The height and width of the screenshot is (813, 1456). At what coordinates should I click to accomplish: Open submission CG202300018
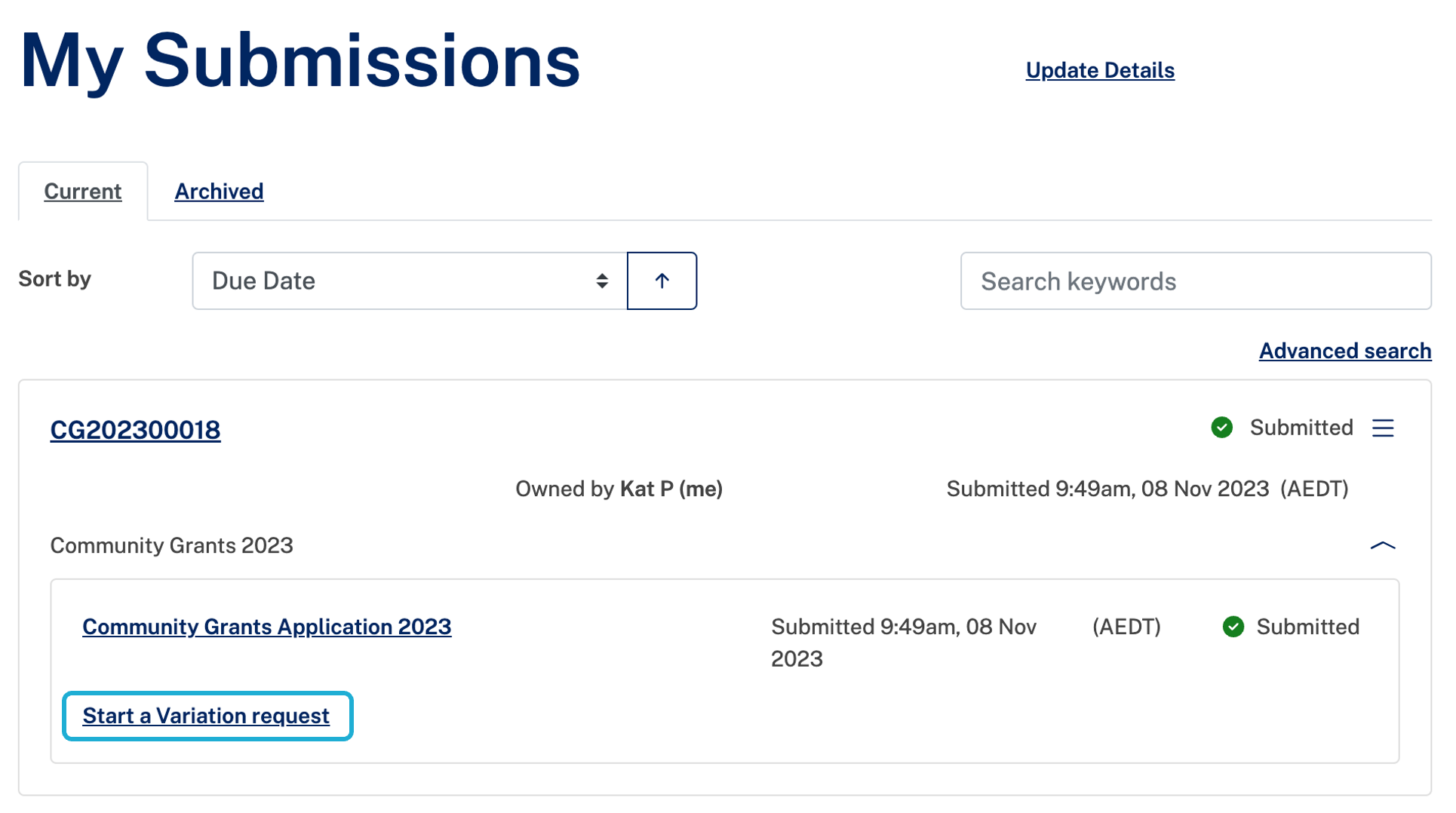click(135, 430)
